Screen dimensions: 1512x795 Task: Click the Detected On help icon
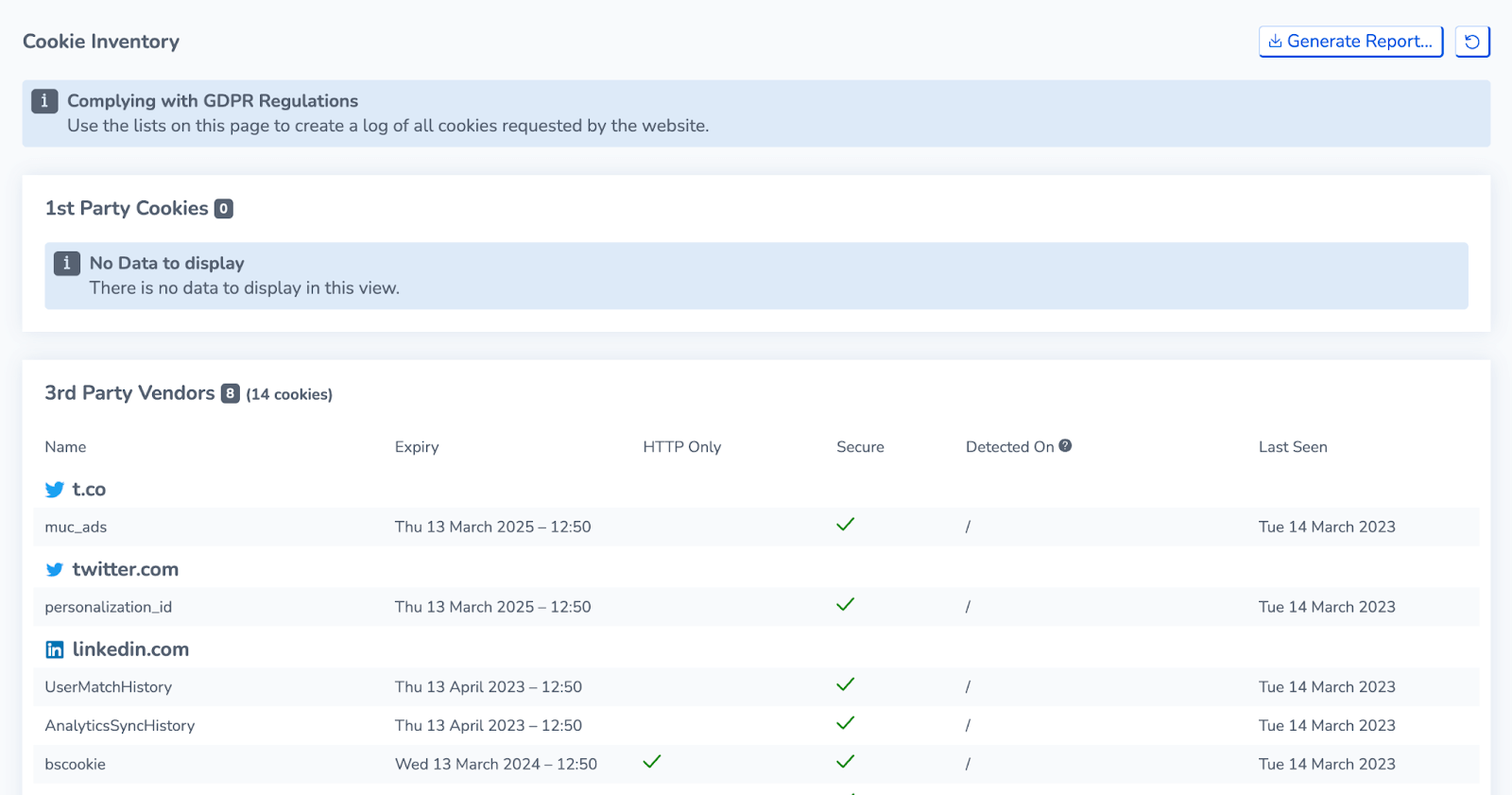pos(1065,446)
